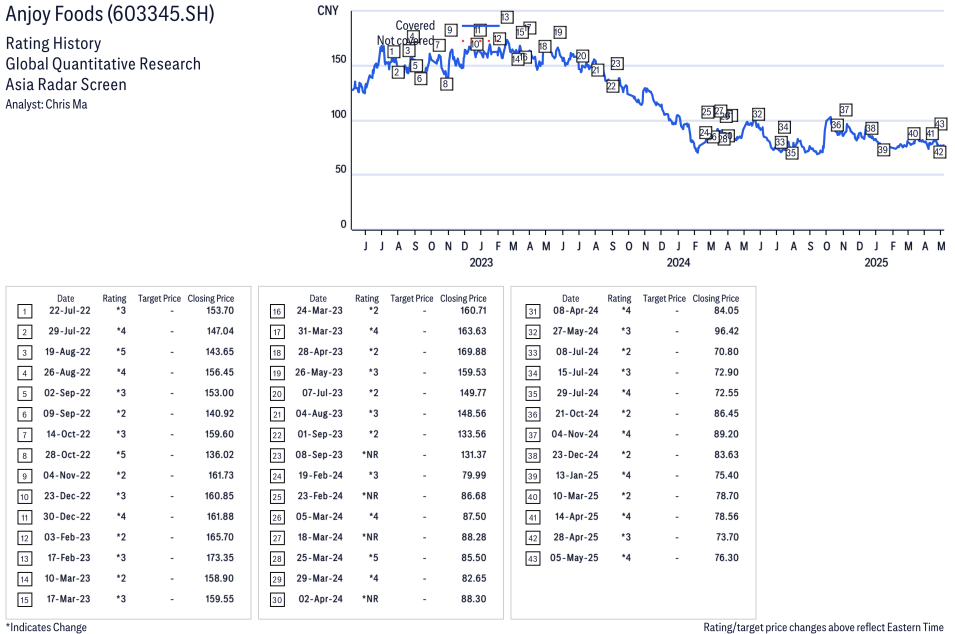Select chart marker 9 on the price line
Image resolution: width=955 pixels, height=634 pixels.
(x=451, y=30)
